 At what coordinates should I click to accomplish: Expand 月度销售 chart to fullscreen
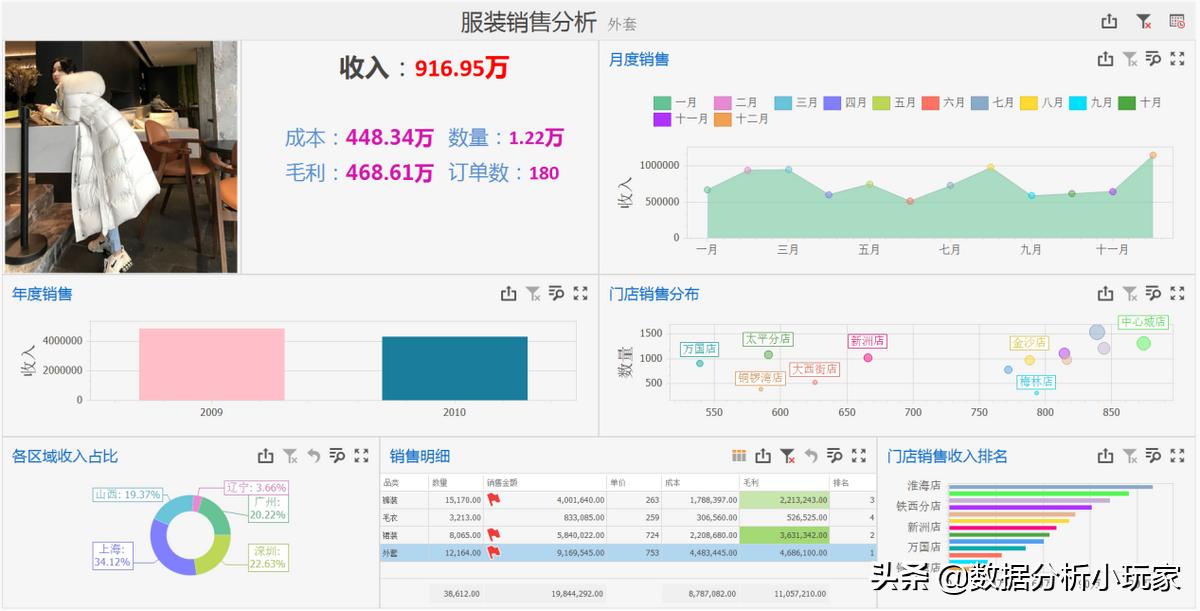pos(1177,58)
